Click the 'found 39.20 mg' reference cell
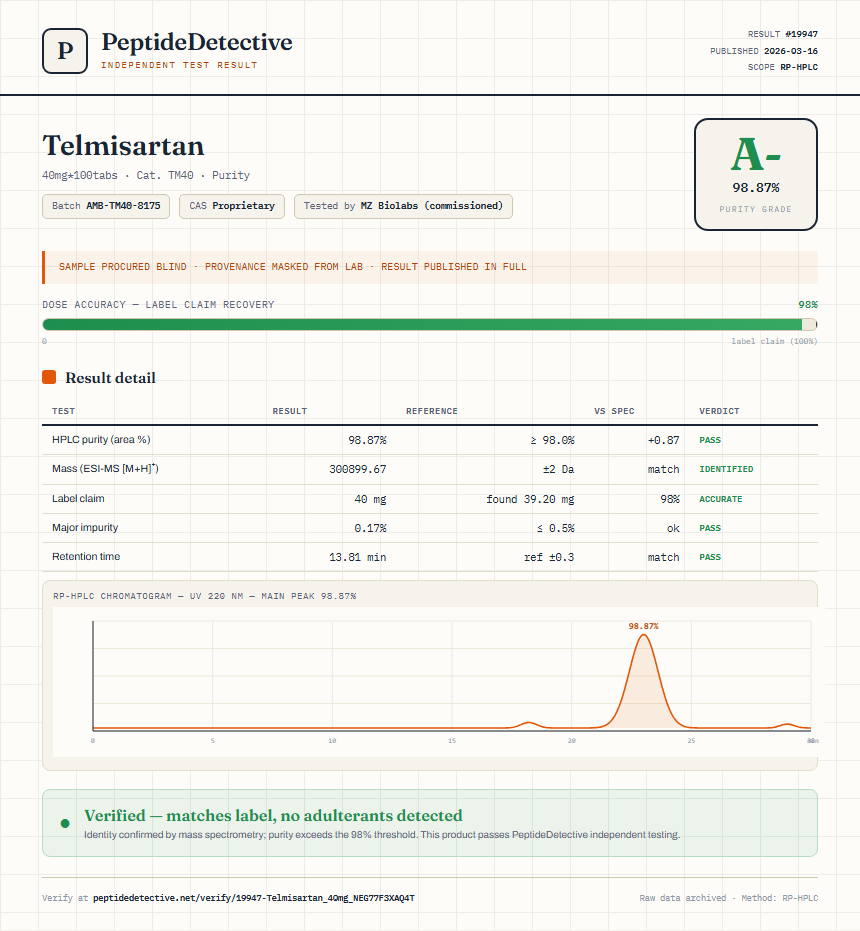Viewport: 860px width, 931px height. coord(530,499)
